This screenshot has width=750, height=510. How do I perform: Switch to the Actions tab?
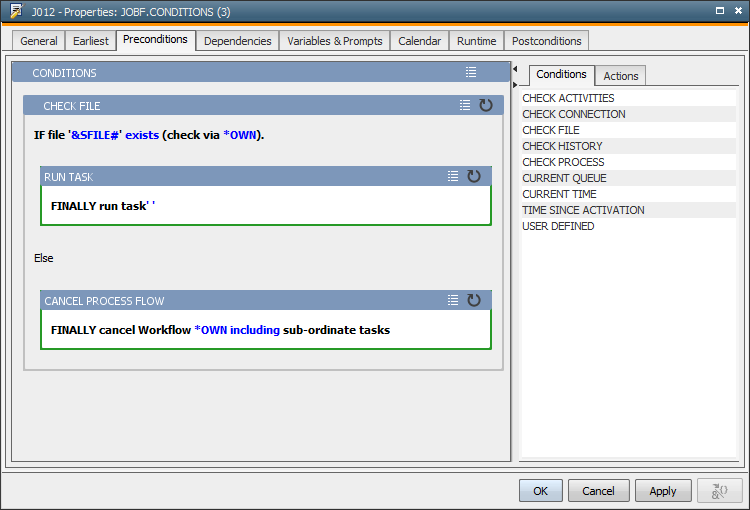(620, 76)
